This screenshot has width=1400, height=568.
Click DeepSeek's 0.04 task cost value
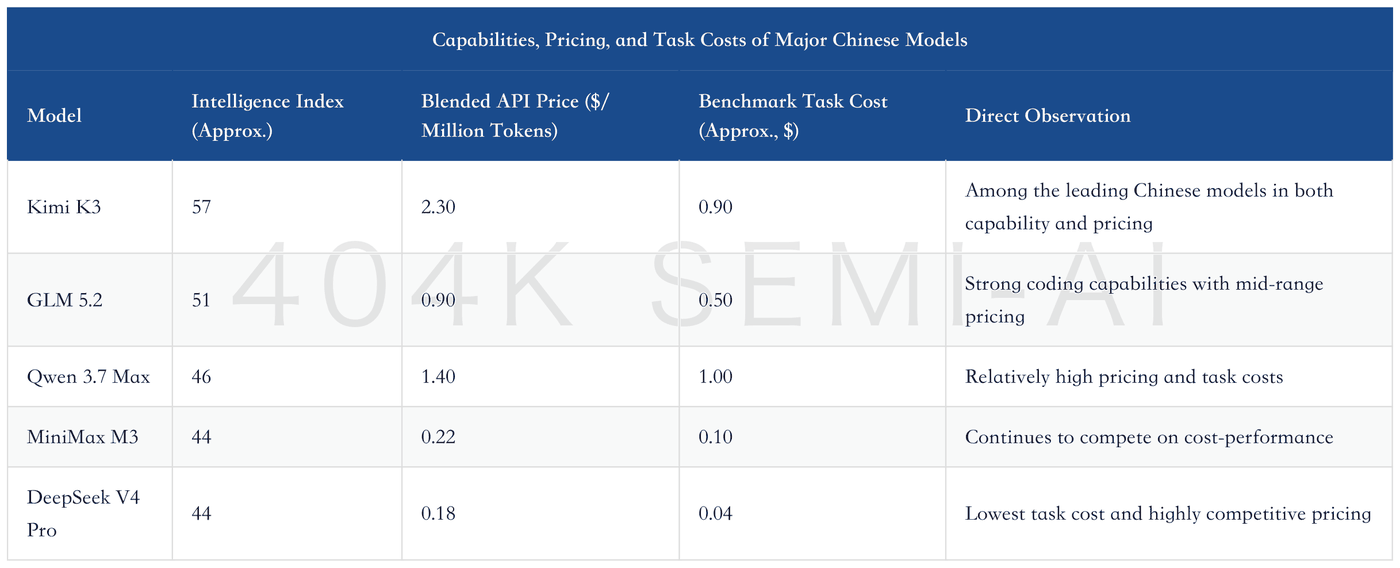[x=715, y=513]
